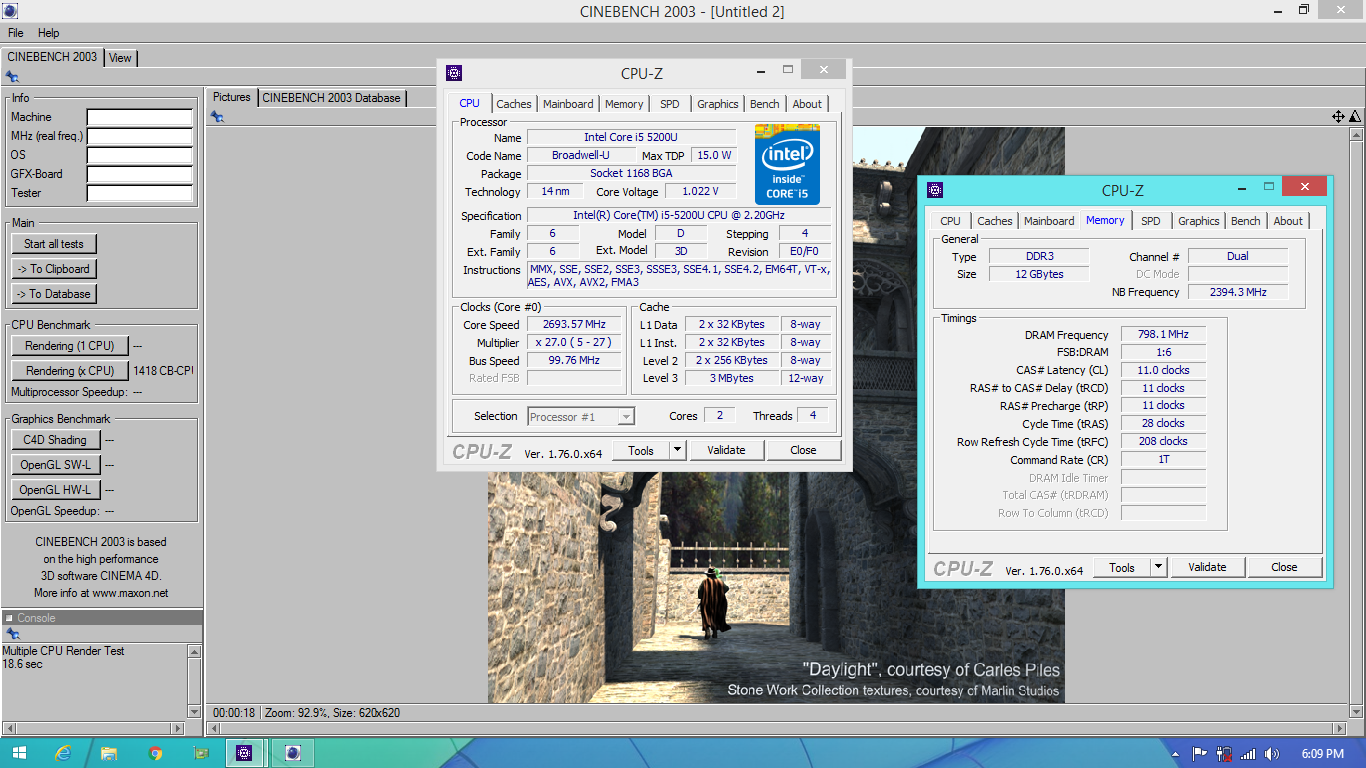Launch Internet Explorer from the taskbar
This screenshot has height=768, width=1366.
[x=63, y=753]
